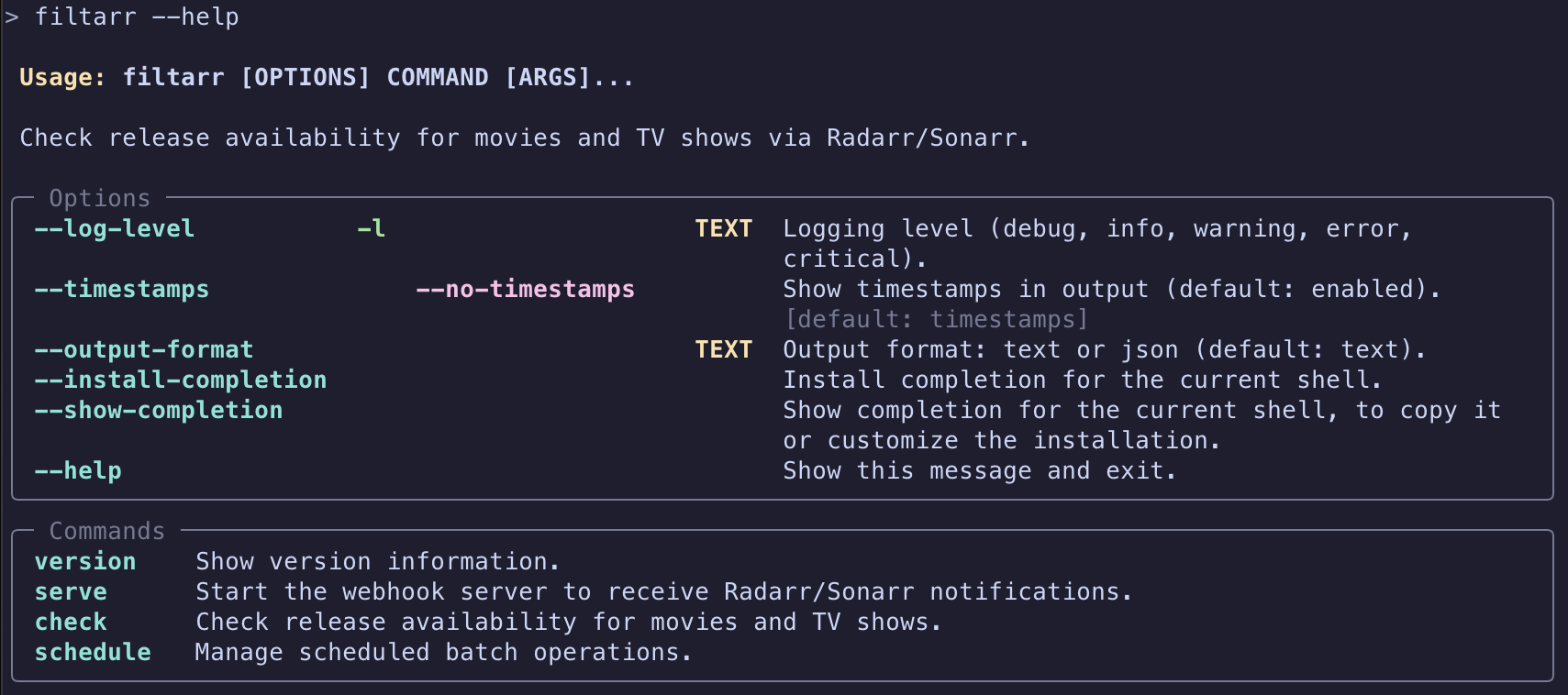Click the '--no-timestamps' option

click(526, 289)
